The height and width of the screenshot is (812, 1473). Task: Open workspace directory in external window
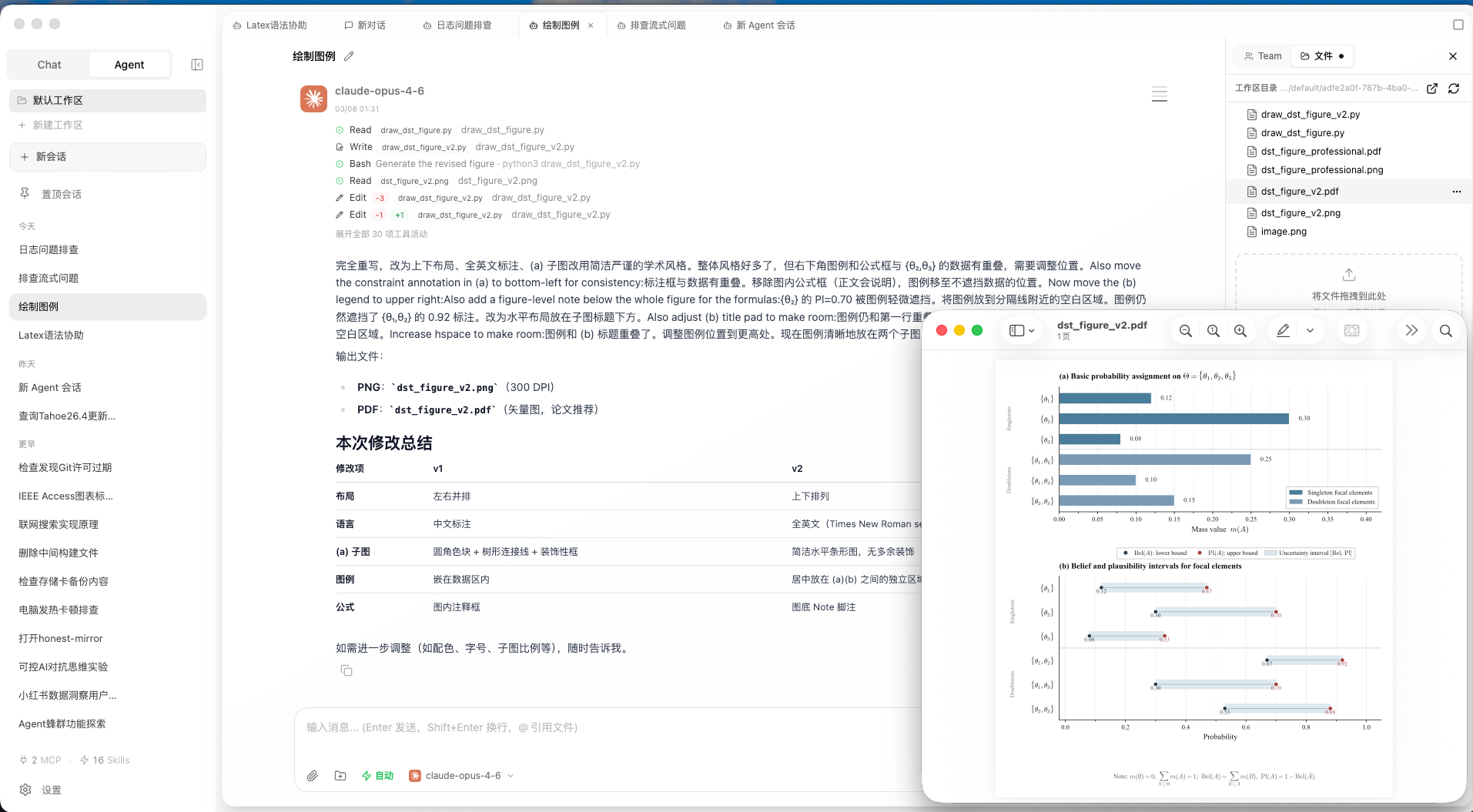click(1431, 89)
